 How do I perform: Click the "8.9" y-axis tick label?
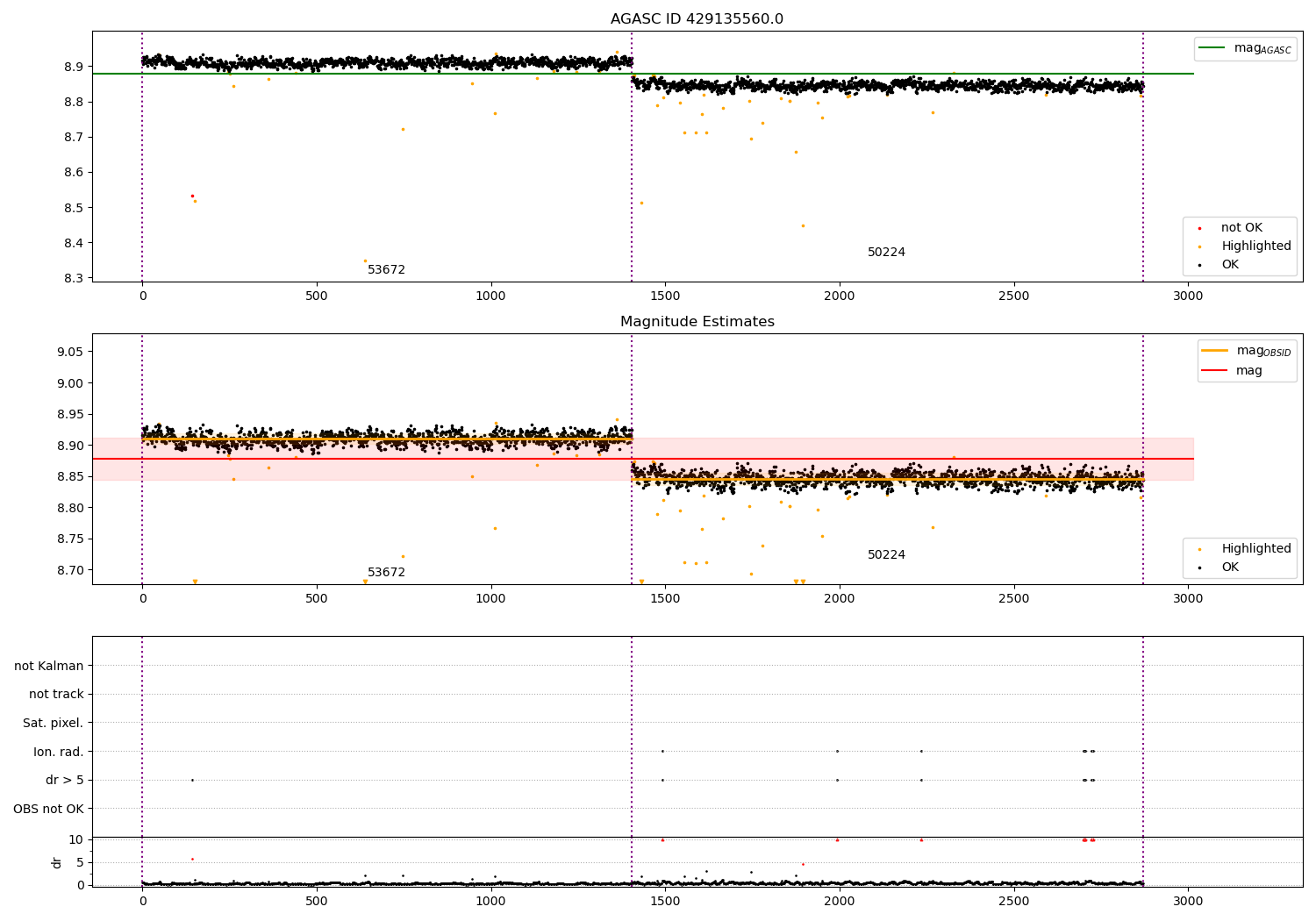[74, 67]
